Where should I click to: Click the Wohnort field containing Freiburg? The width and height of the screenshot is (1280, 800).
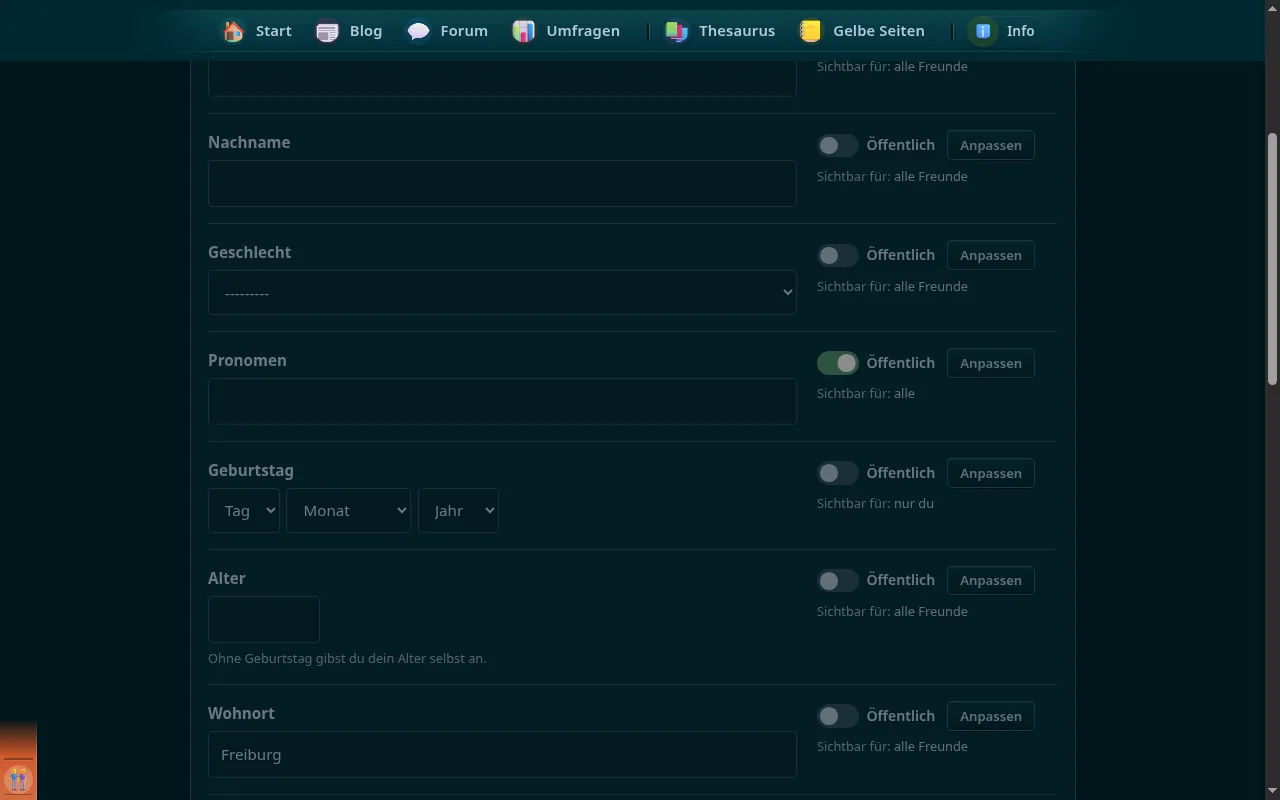tap(502, 754)
